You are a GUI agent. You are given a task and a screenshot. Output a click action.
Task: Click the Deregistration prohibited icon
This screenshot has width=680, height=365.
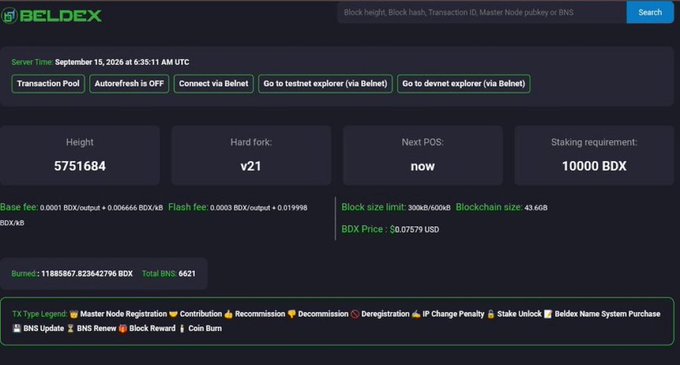[355, 314]
